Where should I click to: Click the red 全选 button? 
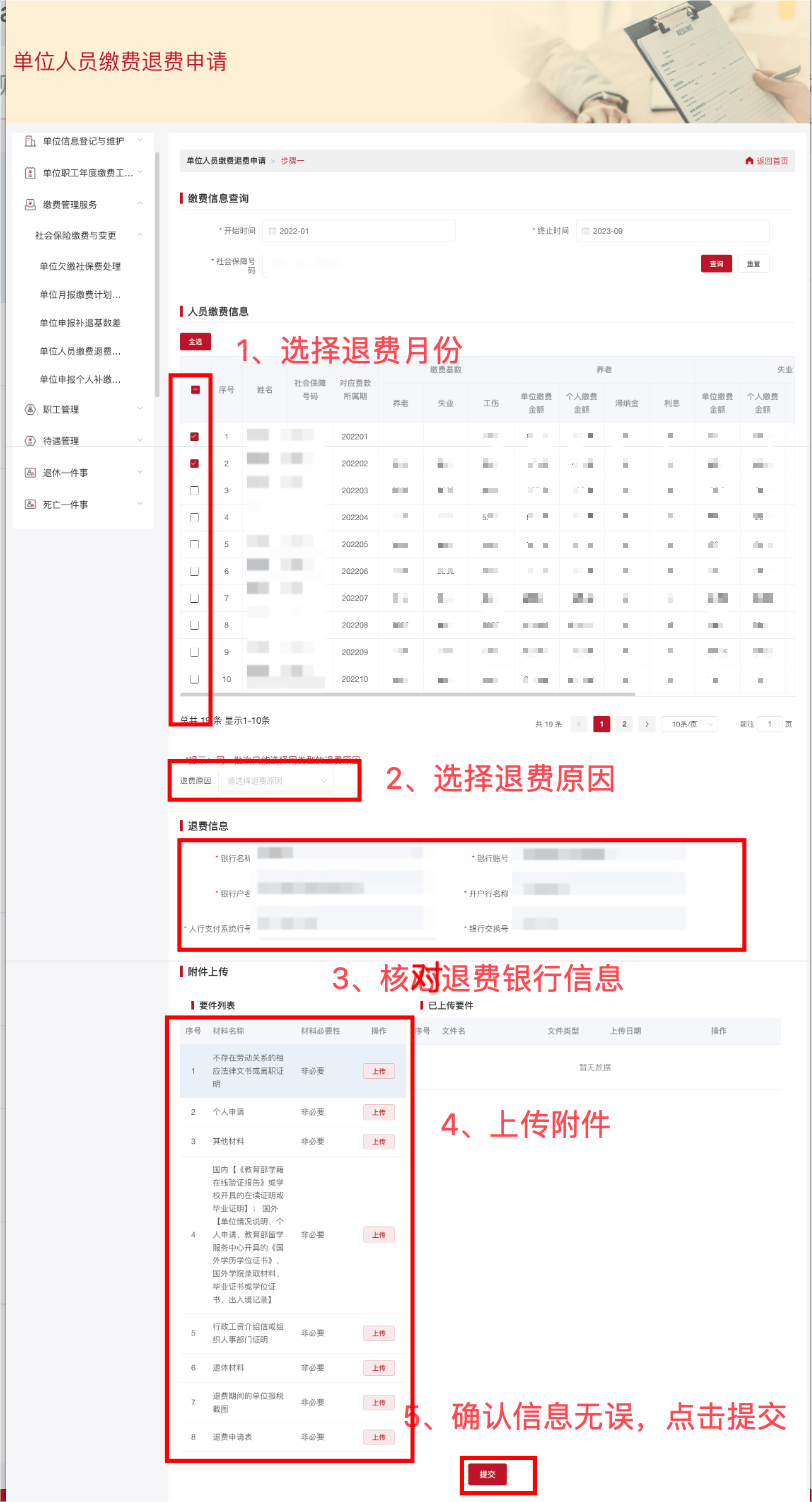tap(195, 342)
